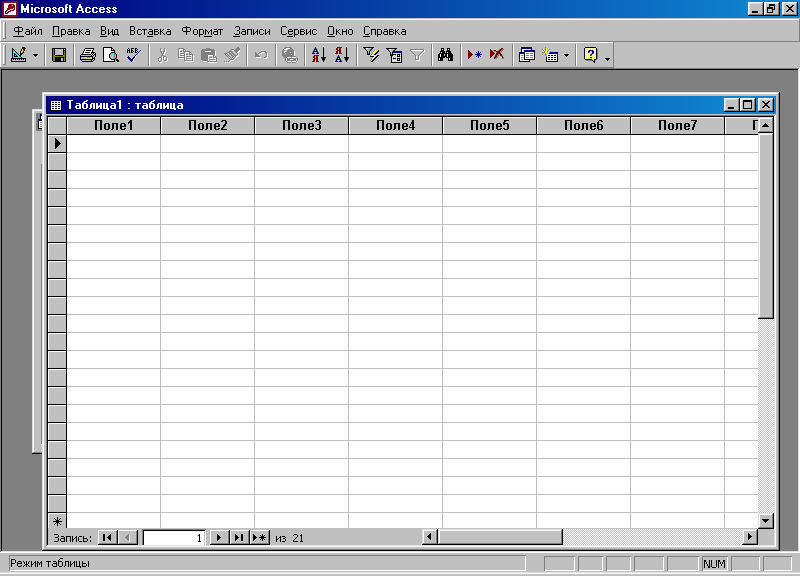
Task: Maximize the Таблица1 table window
Action: coord(748,105)
